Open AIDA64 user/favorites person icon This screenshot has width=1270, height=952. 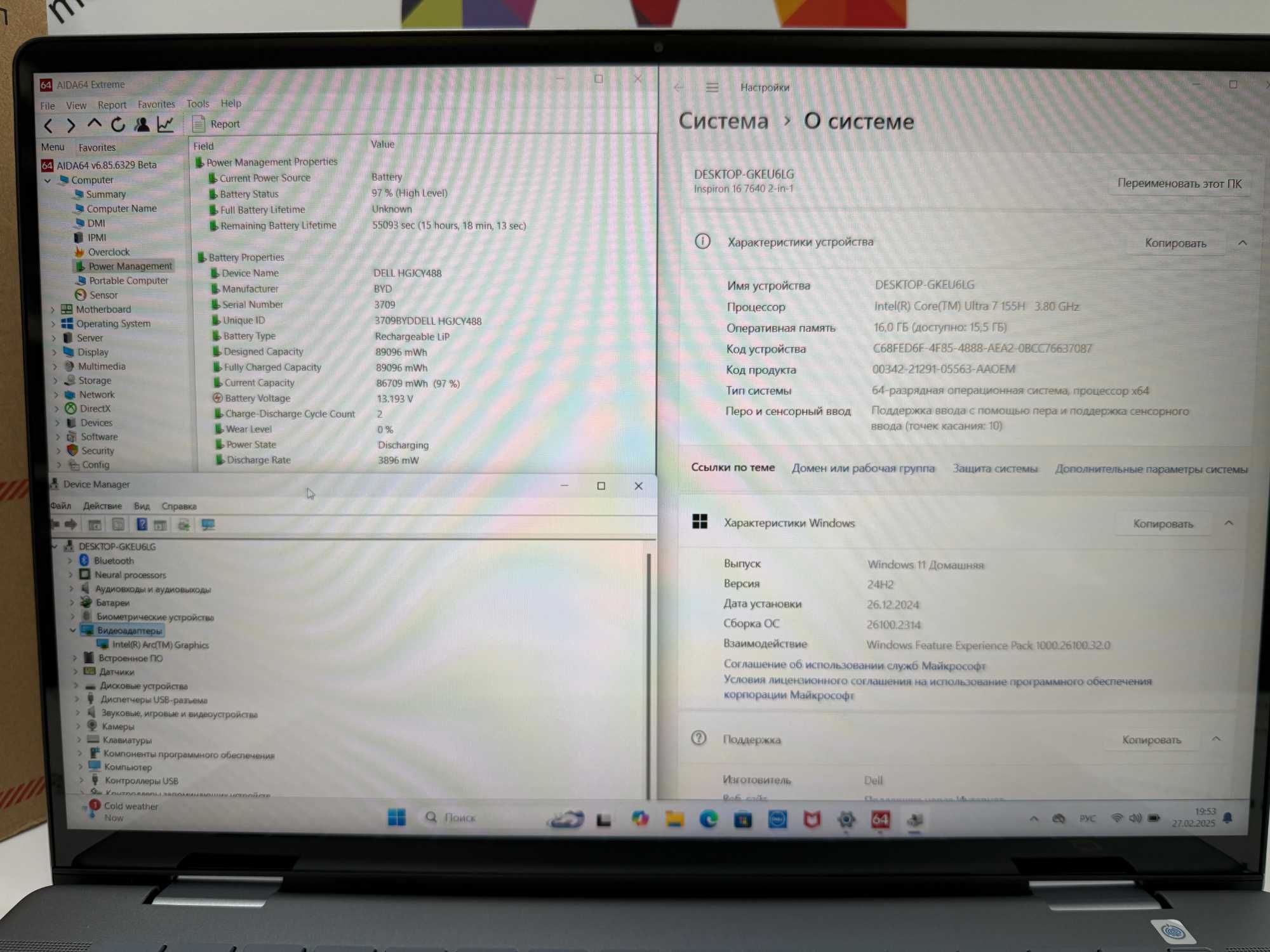pyautogui.click(x=142, y=125)
